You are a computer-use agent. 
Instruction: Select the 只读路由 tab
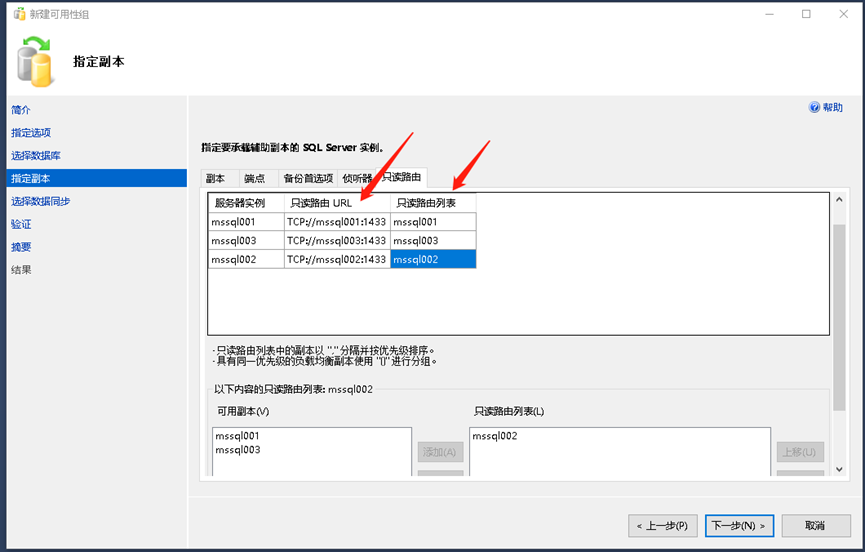tap(401, 176)
